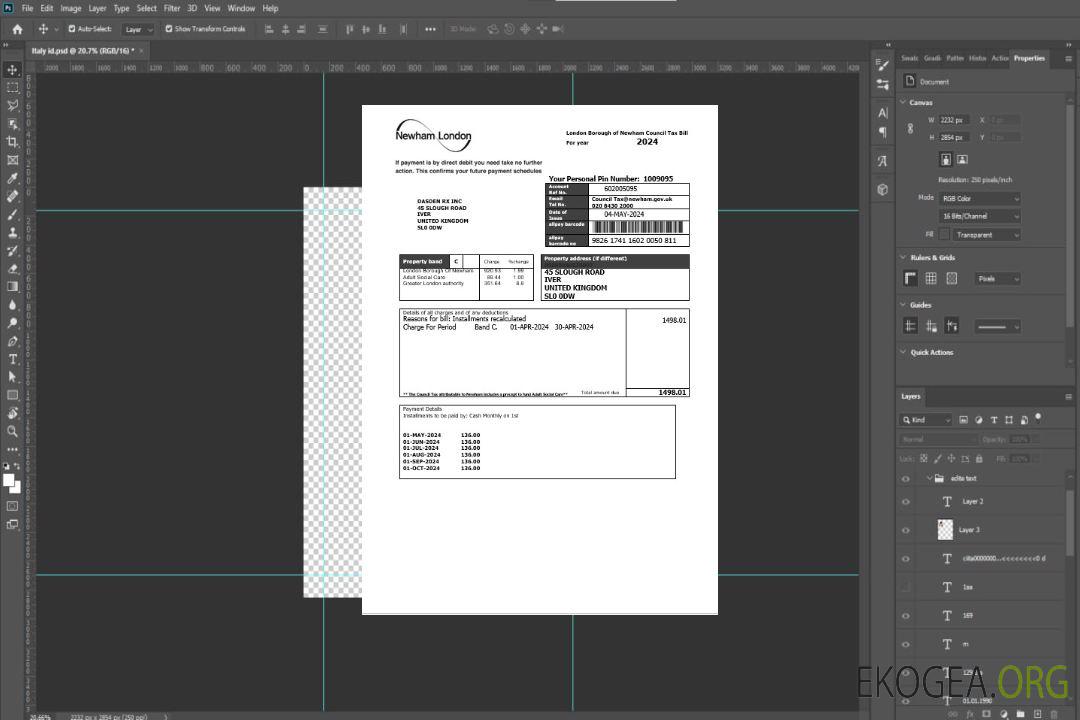Select the Crop tool

coord(12,142)
